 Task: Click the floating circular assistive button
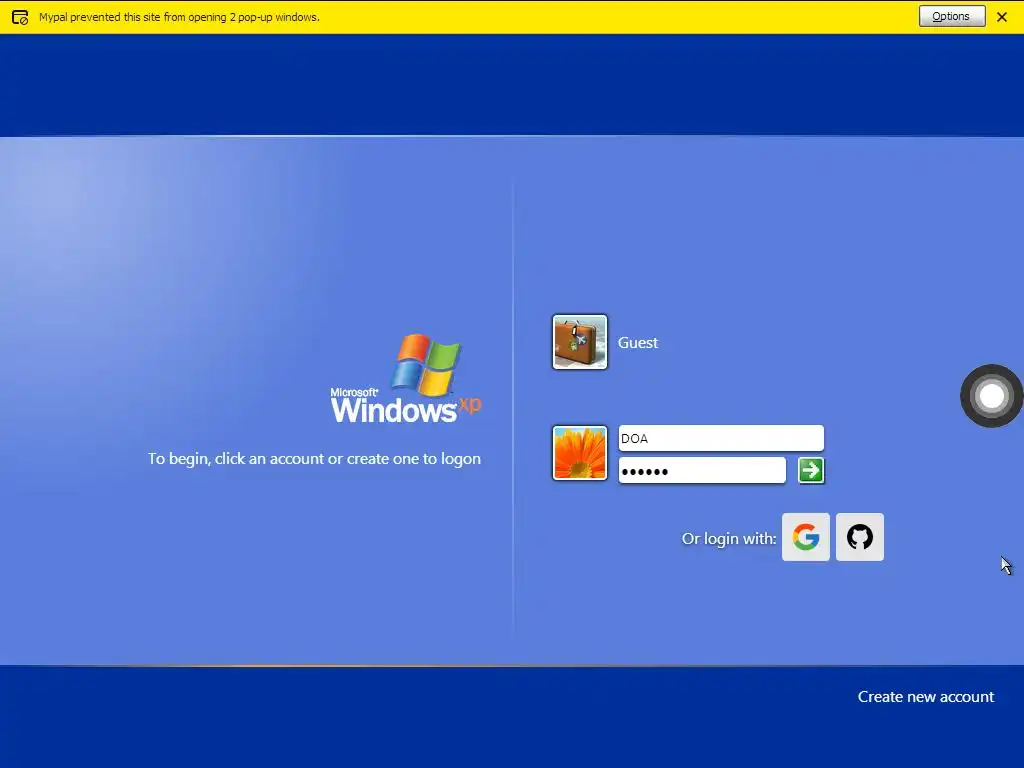pyautogui.click(x=991, y=396)
